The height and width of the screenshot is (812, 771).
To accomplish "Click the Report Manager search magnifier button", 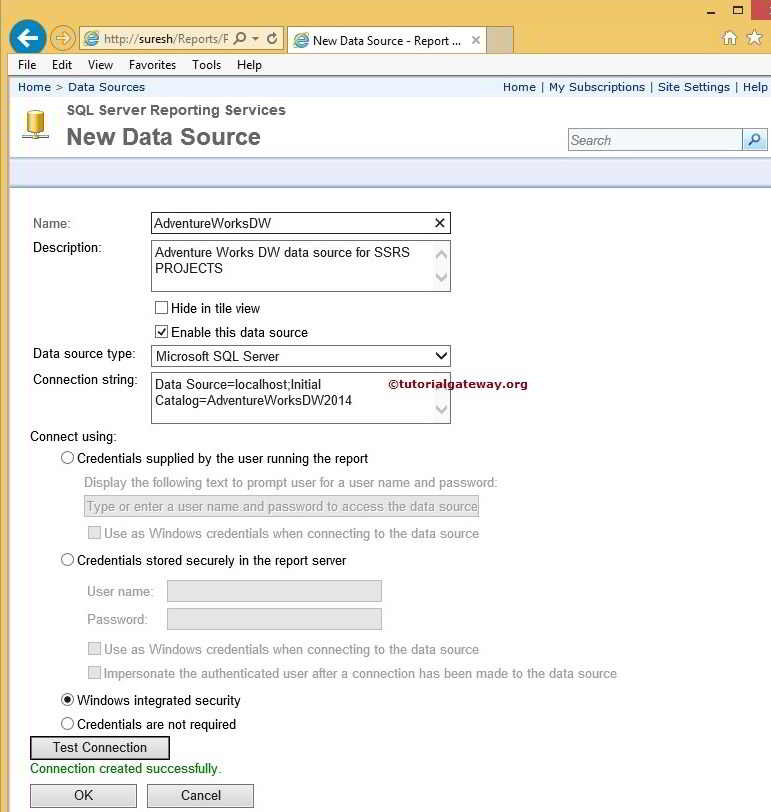I will (x=754, y=140).
